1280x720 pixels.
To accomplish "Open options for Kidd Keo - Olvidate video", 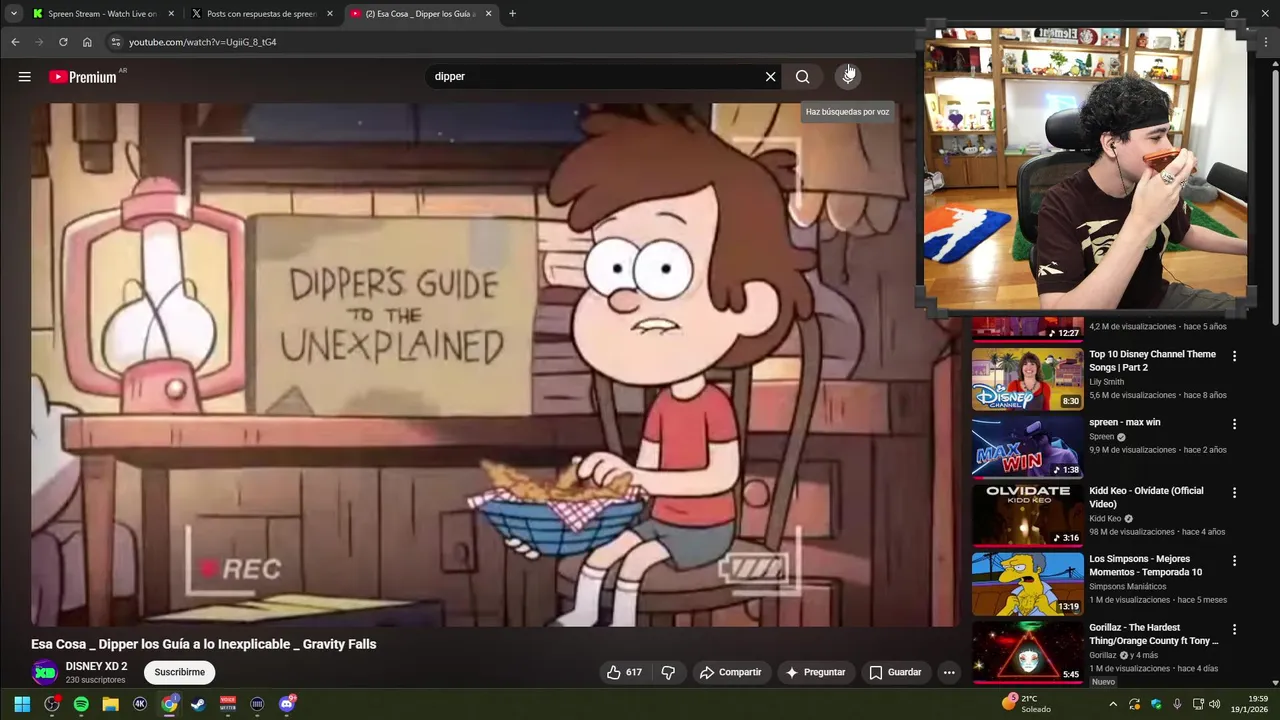I will pyautogui.click(x=1234, y=492).
